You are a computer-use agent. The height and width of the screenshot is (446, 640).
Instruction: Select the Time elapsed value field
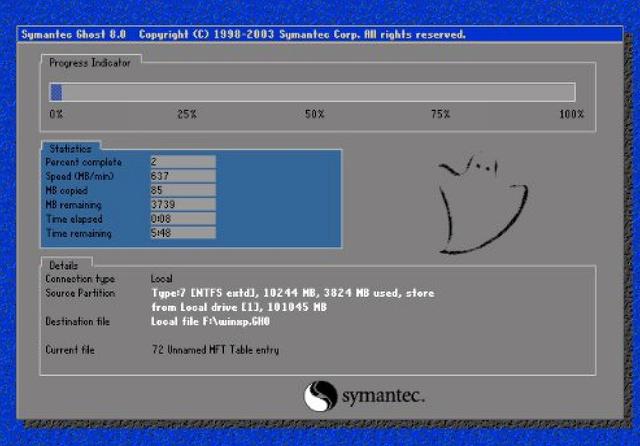[181, 219]
